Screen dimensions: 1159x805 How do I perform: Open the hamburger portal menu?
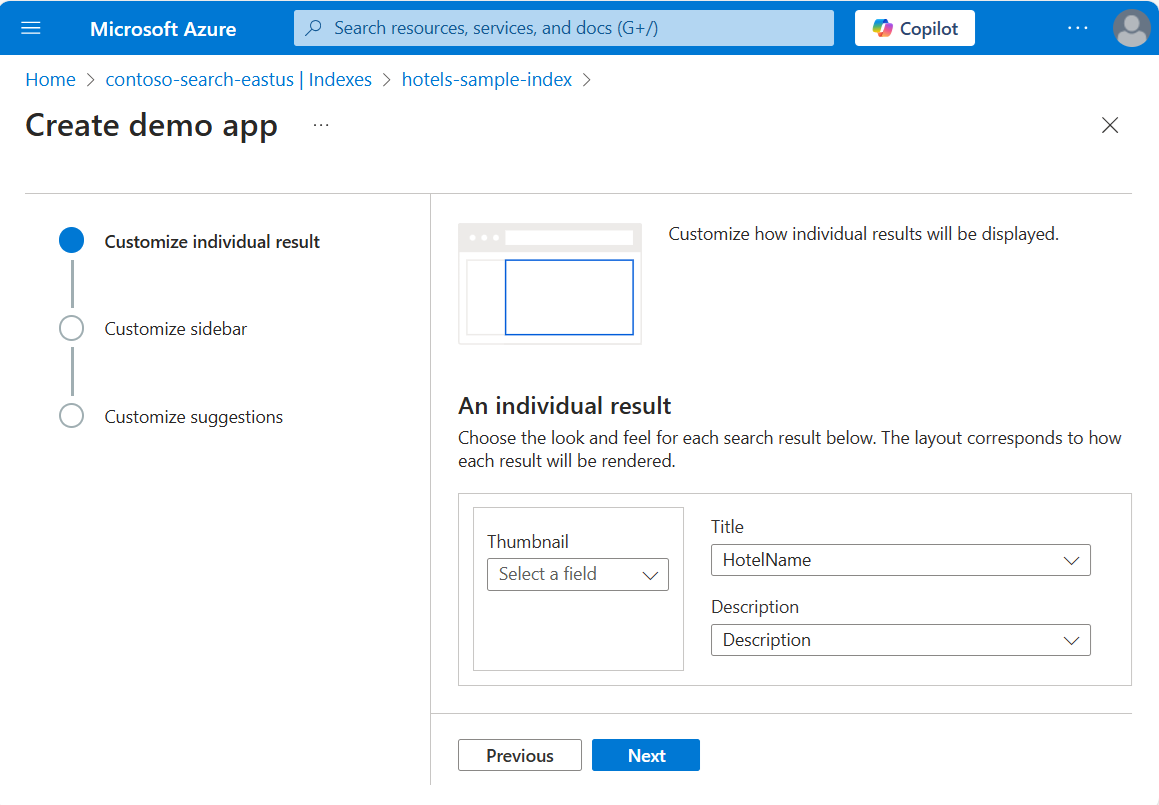coord(31,28)
